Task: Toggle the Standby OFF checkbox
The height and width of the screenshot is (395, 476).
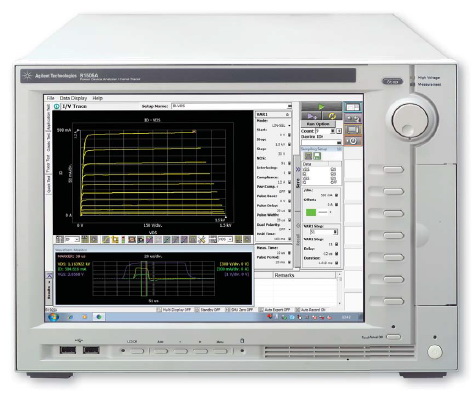Action: (197, 310)
